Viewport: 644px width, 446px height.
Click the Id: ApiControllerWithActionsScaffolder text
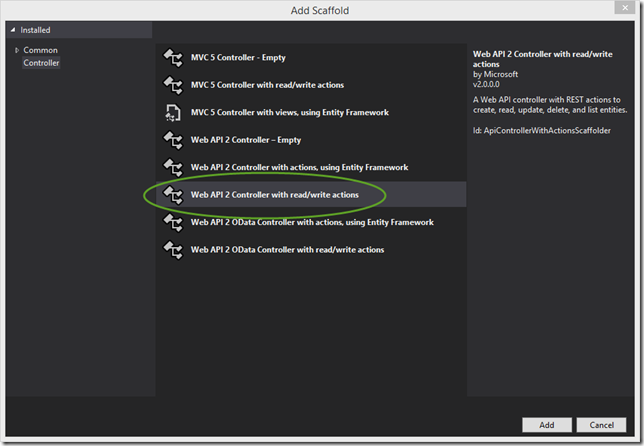[x=541, y=131]
